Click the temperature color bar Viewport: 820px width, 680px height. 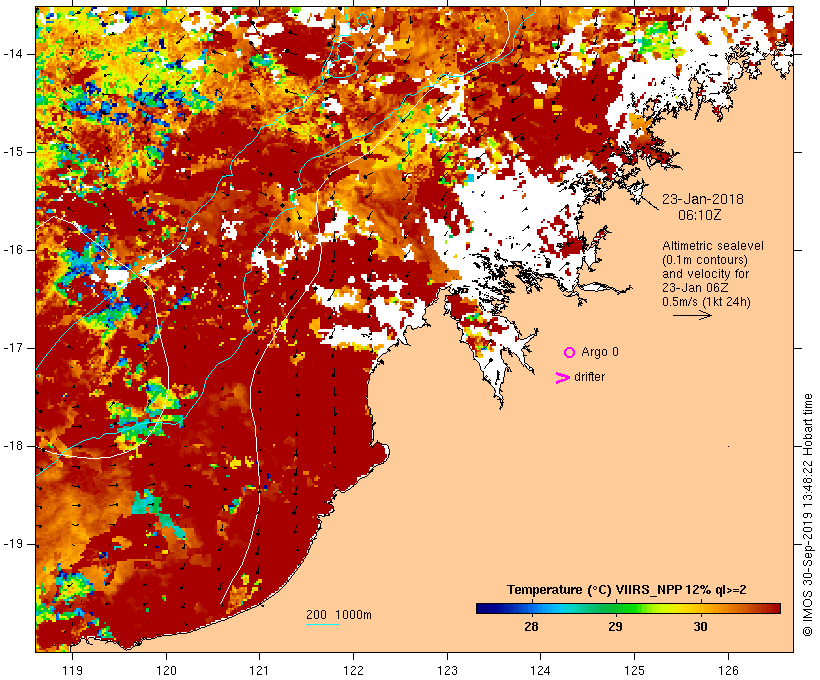coord(628,608)
